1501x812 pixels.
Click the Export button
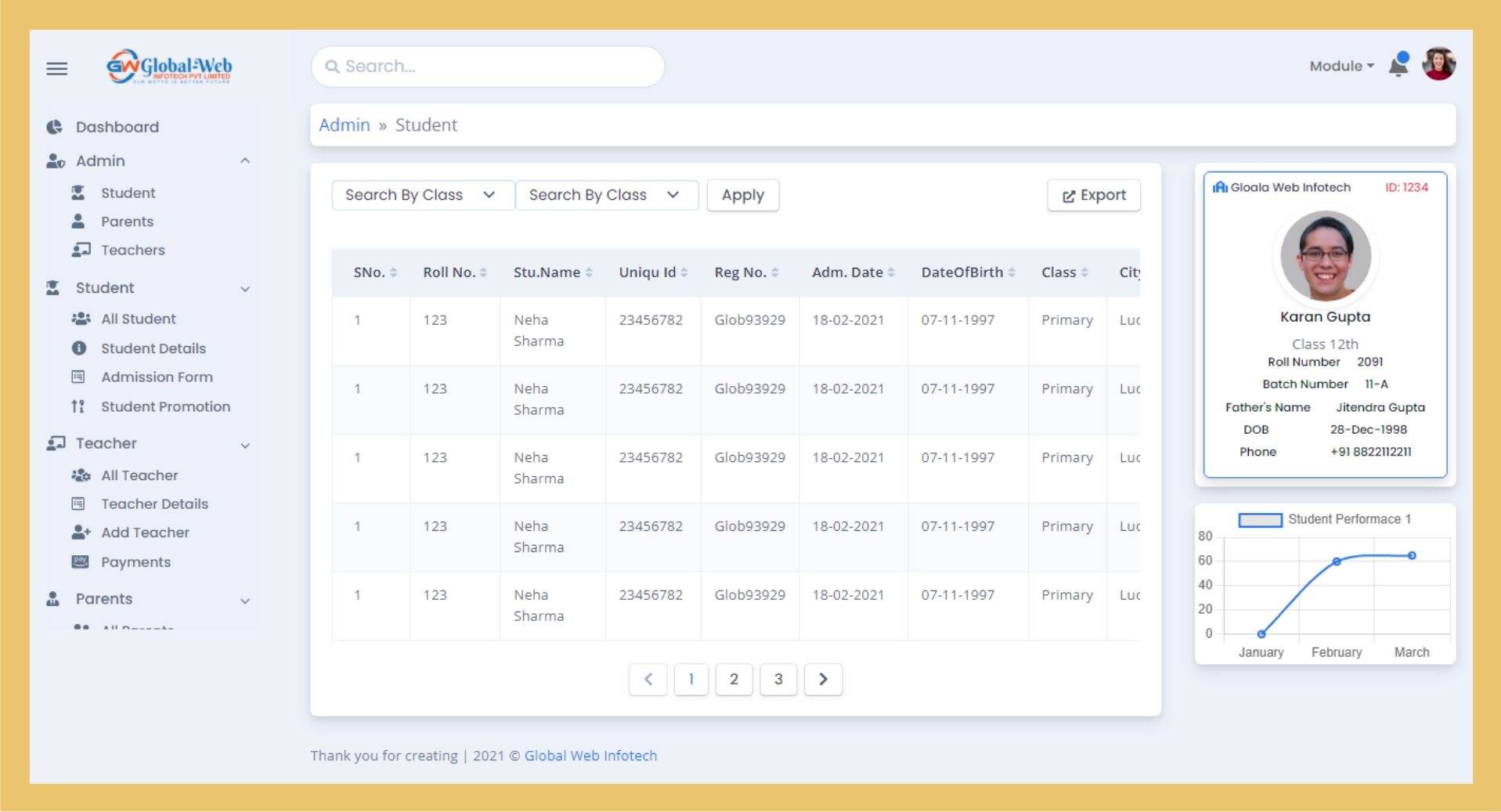pos(1094,195)
